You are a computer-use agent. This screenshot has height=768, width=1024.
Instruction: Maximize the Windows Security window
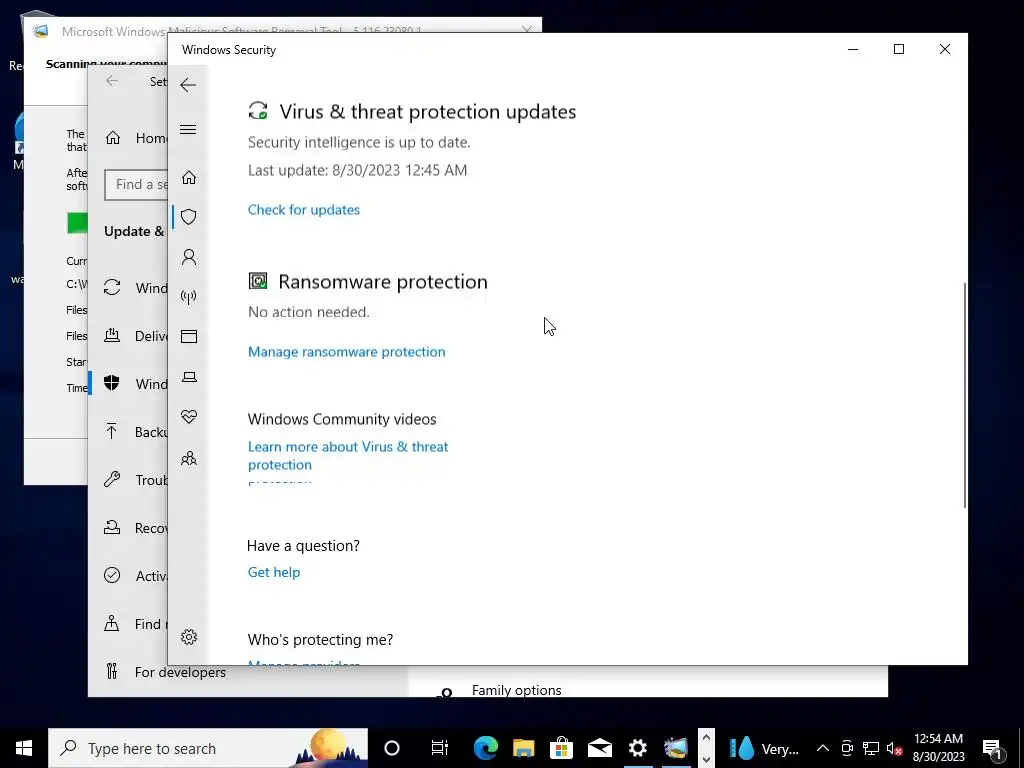(x=899, y=50)
